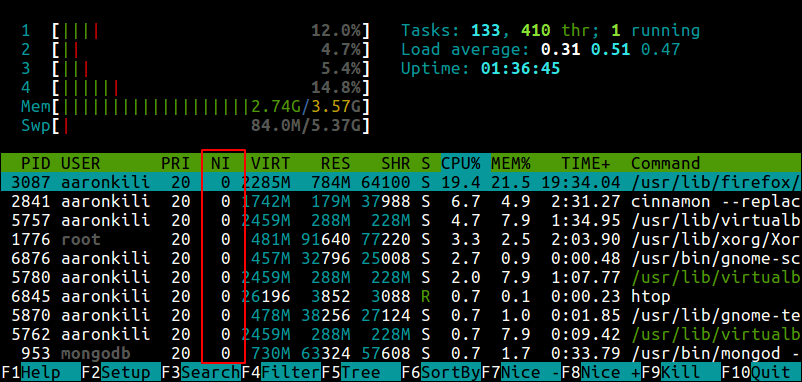Click the R state of htop process

pyautogui.click(x=426, y=297)
